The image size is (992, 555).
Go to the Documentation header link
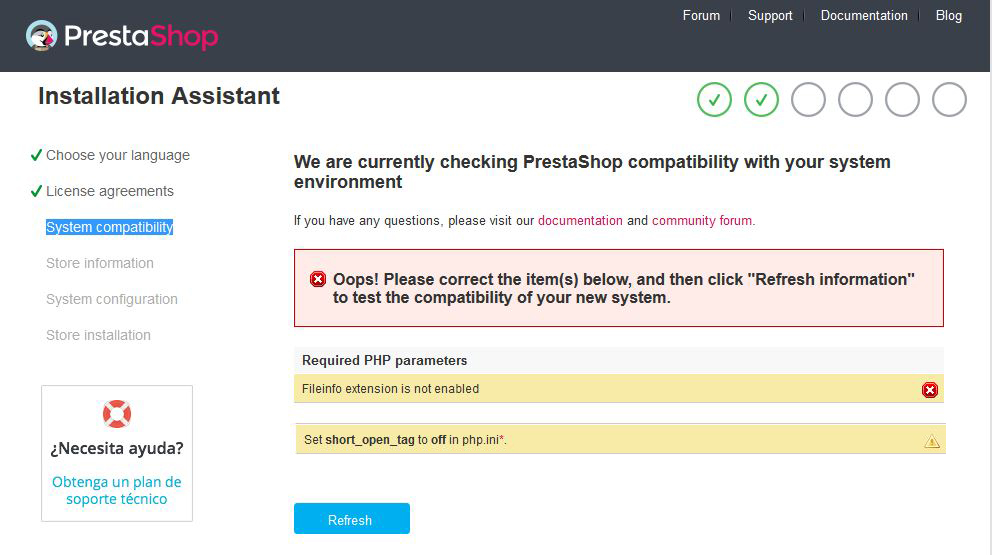864,15
